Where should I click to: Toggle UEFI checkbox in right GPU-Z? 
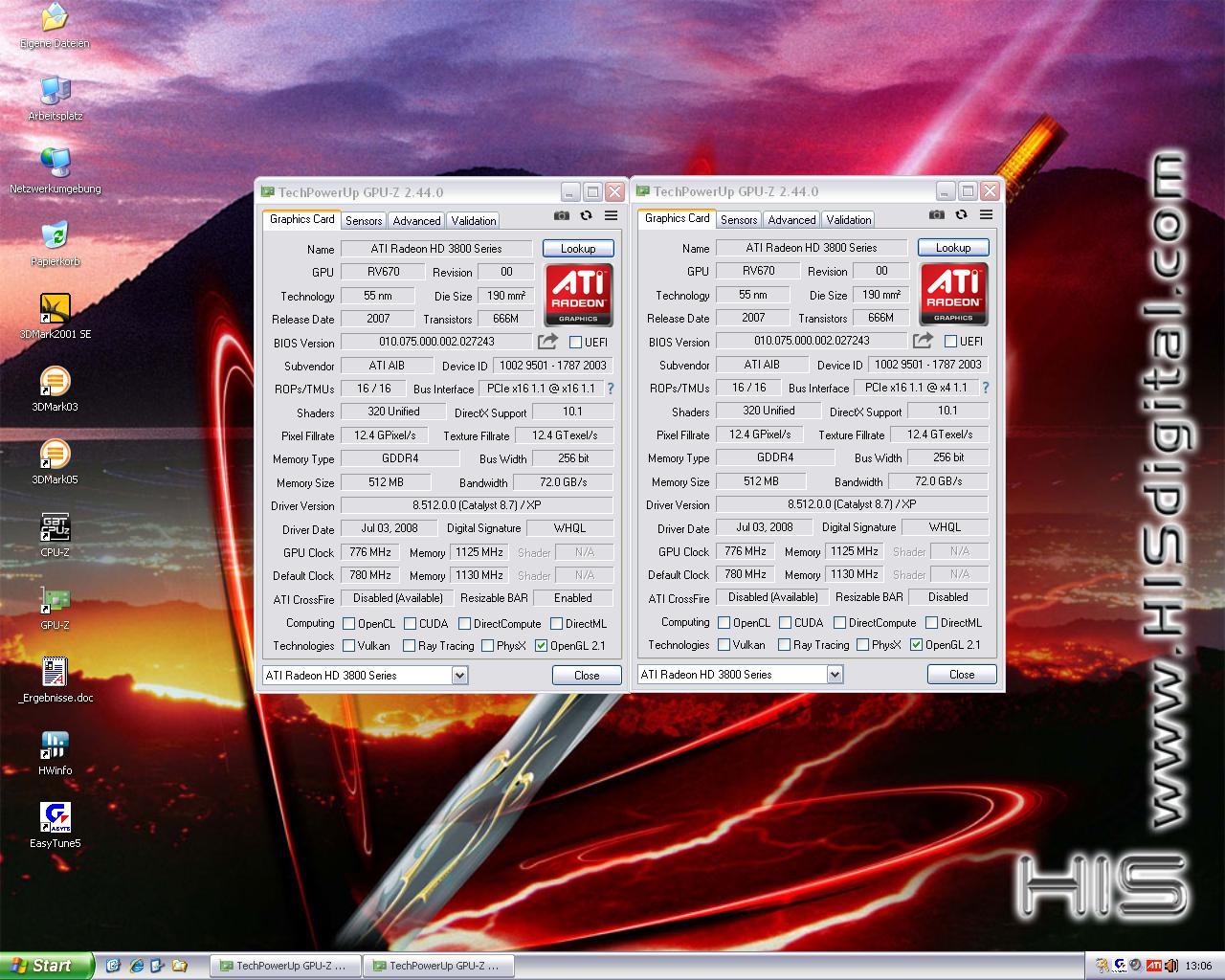tap(950, 341)
